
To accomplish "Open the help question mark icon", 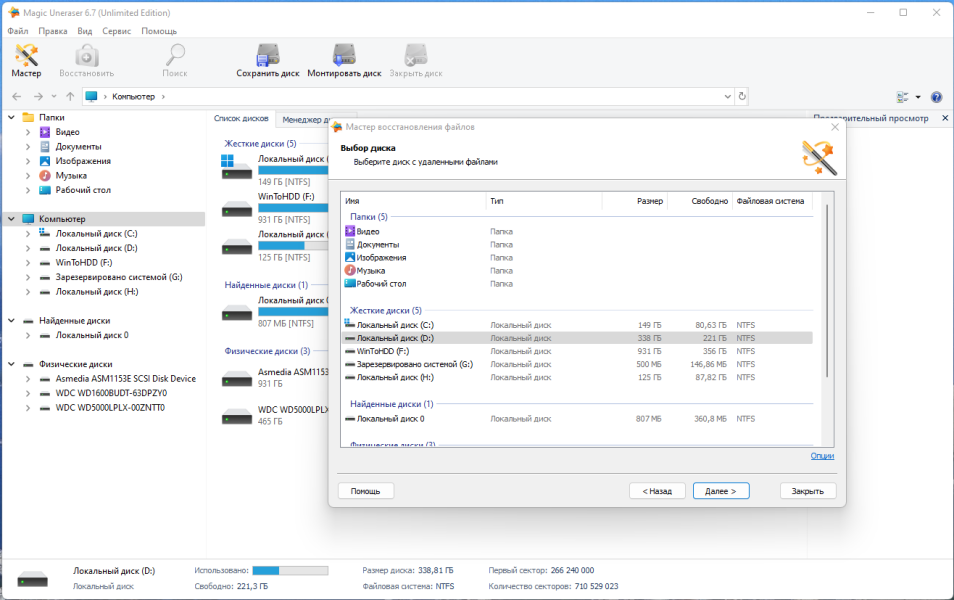I will tap(936, 97).
